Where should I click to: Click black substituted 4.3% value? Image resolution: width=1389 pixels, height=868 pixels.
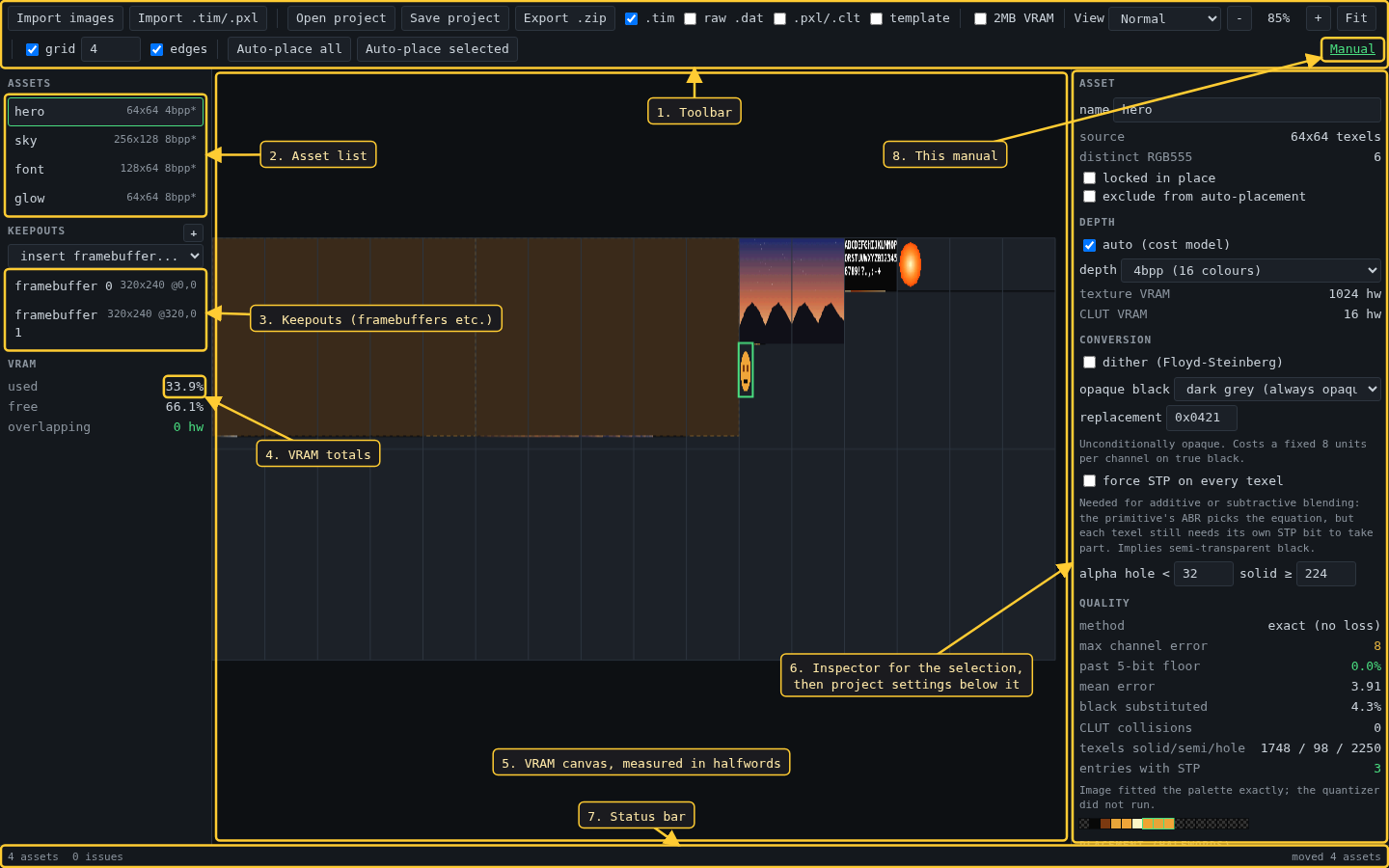pos(1366,707)
